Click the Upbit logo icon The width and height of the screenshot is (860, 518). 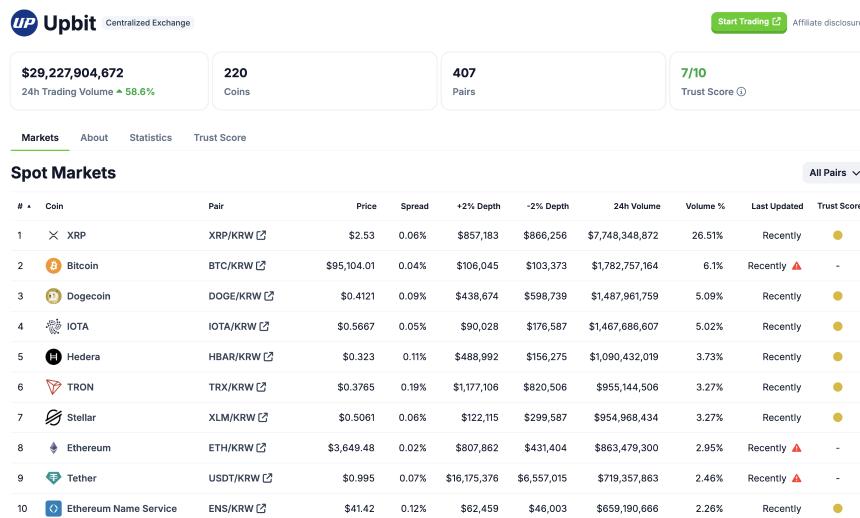click(x=24, y=23)
